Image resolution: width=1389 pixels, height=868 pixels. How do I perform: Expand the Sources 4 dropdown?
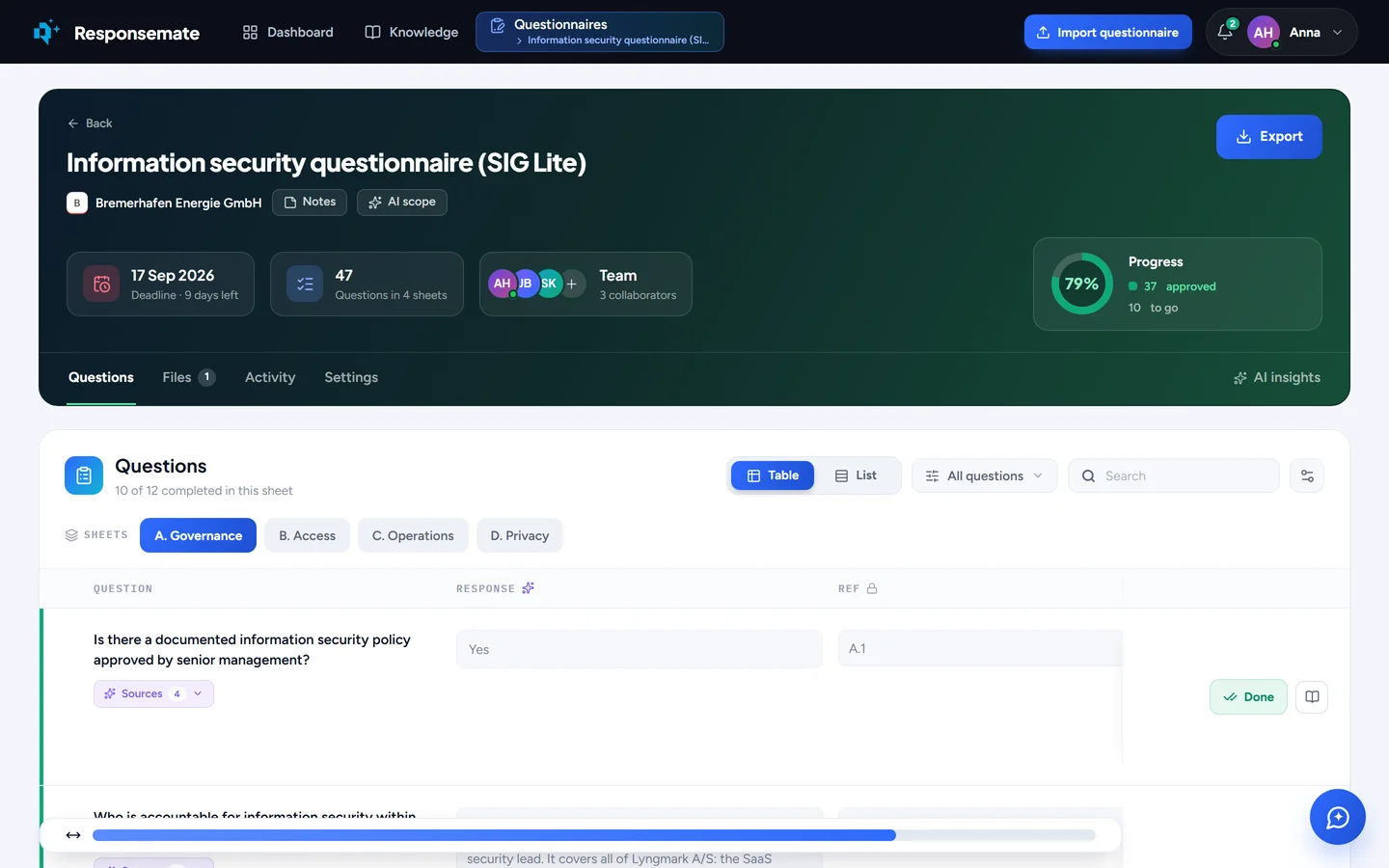153,693
